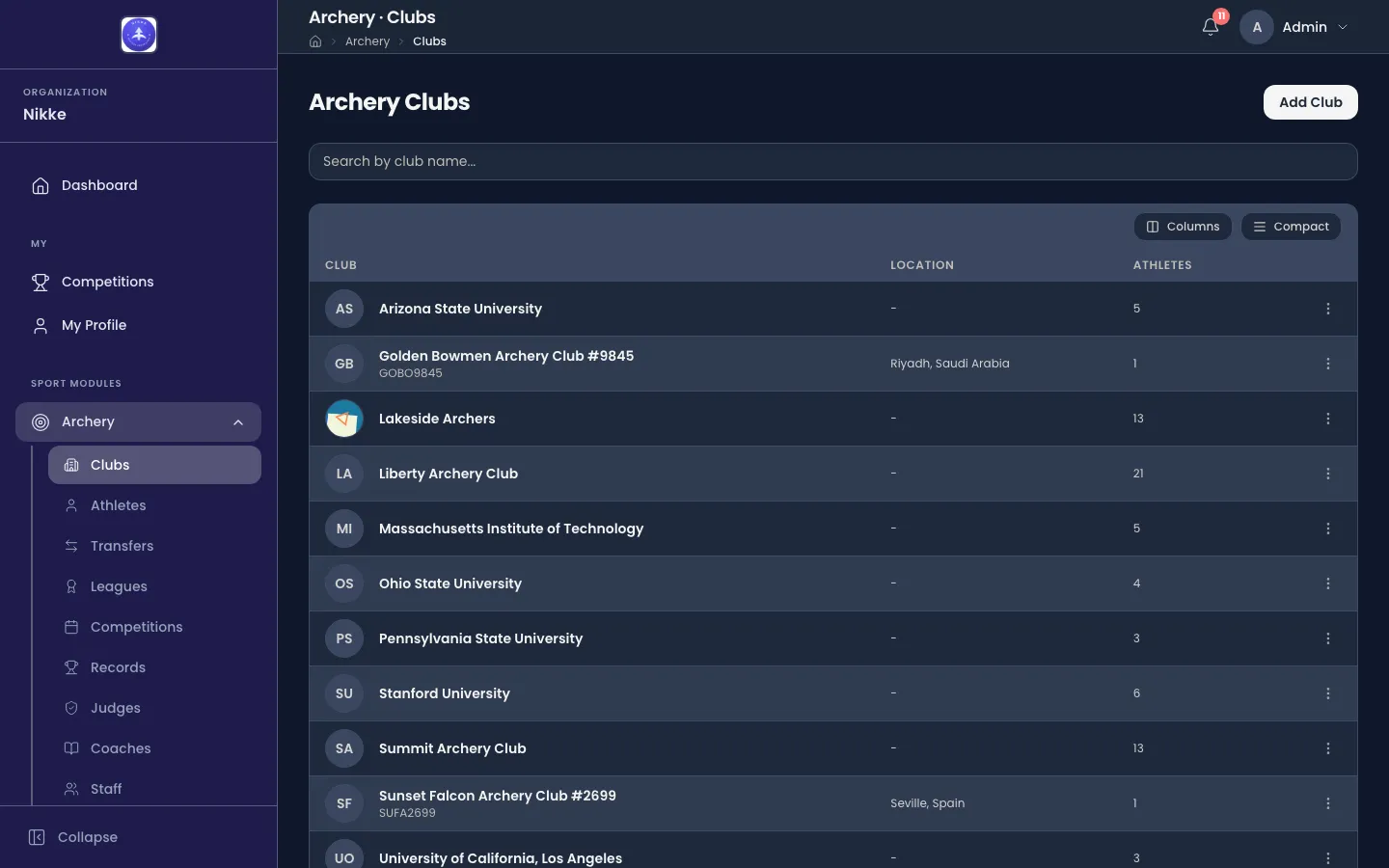The width and height of the screenshot is (1389, 868).
Task: Open Liberty Archery Club row
Action: pyautogui.click(x=832, y=474)
